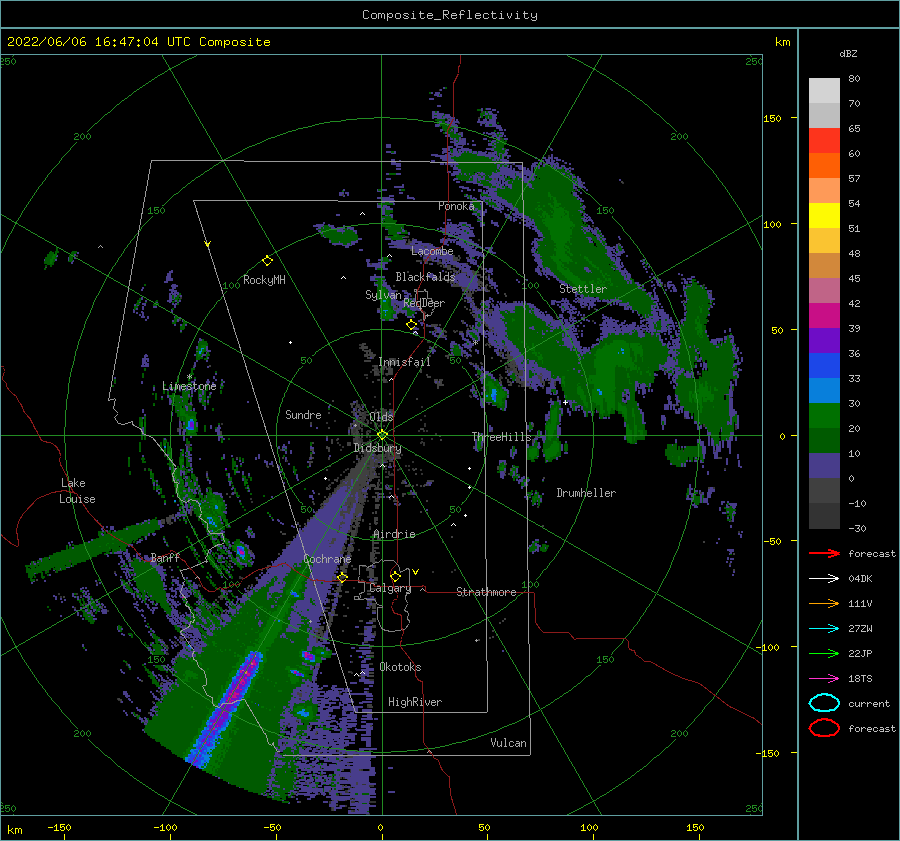Select the yellow diamond marker near RedDeer
Image resolution: width=900 pixels, height=841 pixels.
click(x=411, y=325)
